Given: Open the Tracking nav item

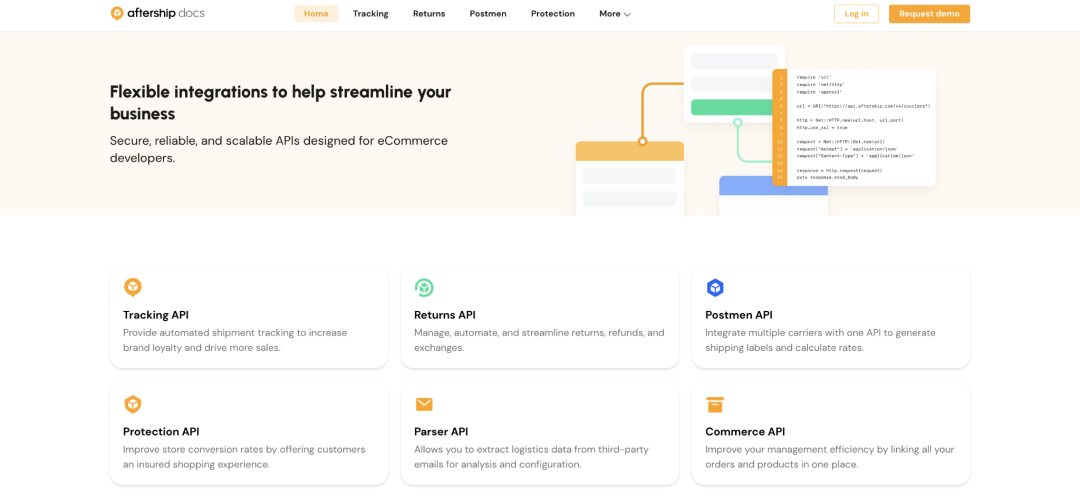Looking at the screenshot, I should pos(371,14).
